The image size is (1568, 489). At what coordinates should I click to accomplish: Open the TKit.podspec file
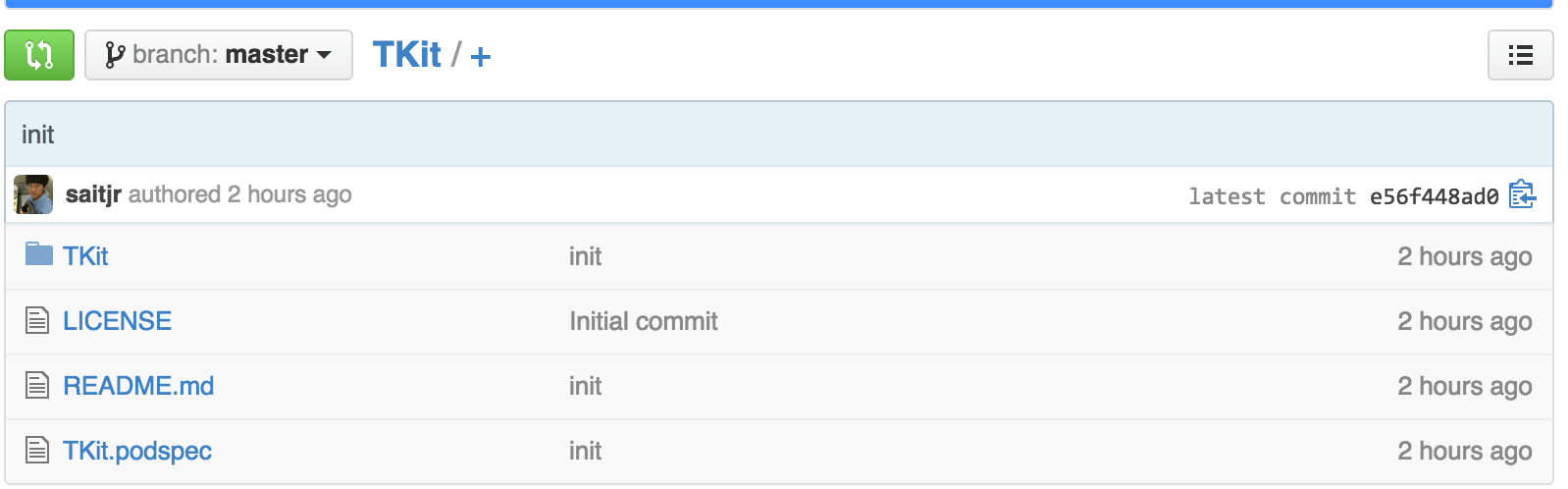point(137,451)
